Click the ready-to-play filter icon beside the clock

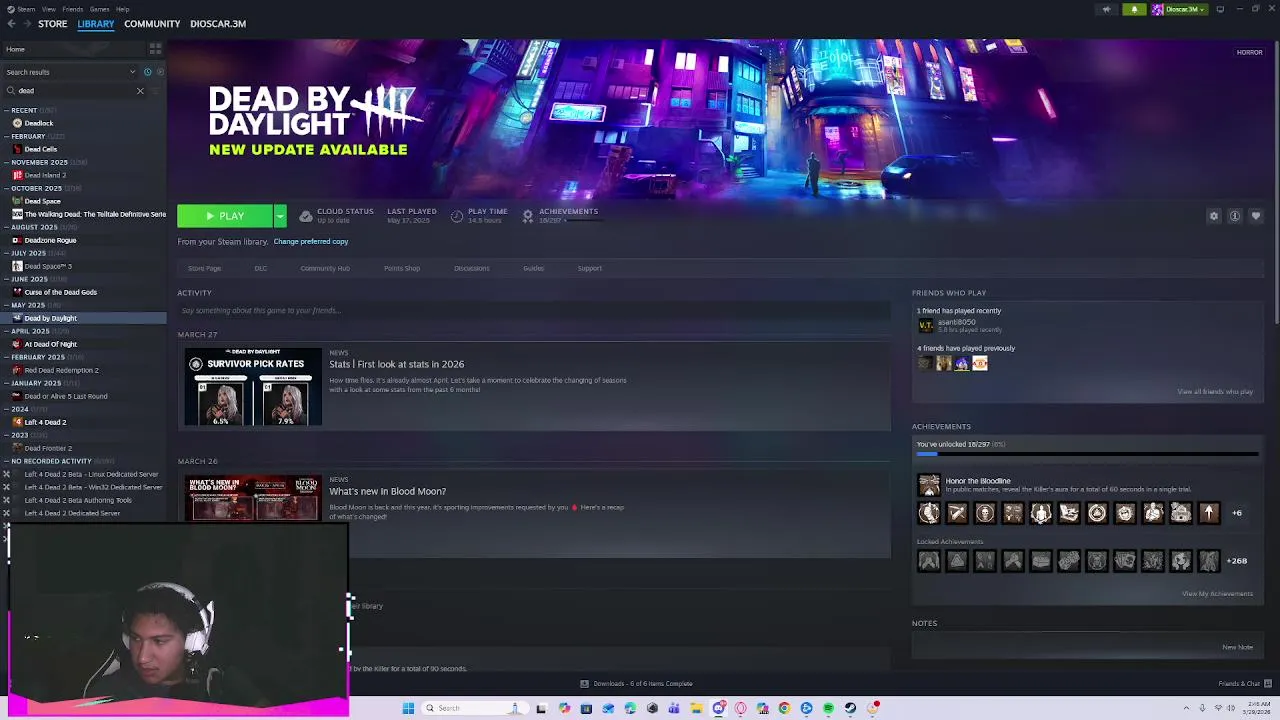[x=159, y=72]
